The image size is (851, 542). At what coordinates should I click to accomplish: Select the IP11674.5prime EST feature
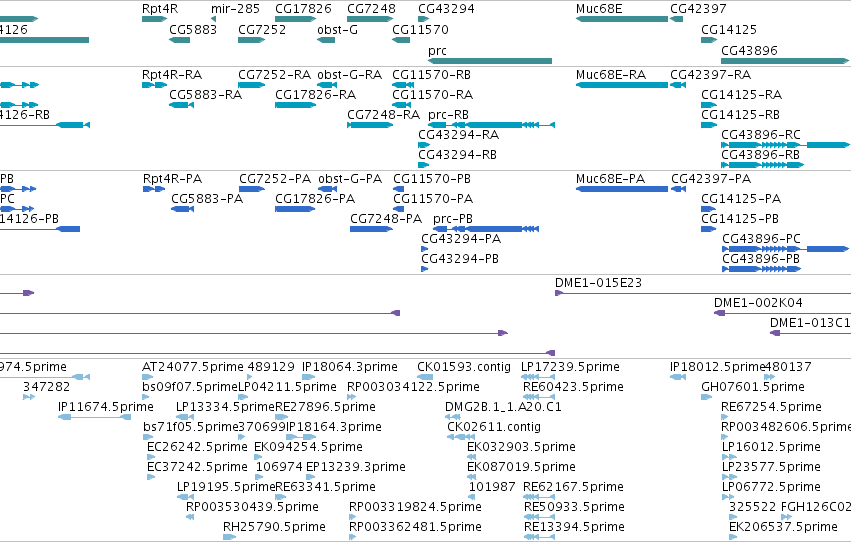[x=94, y=417]
